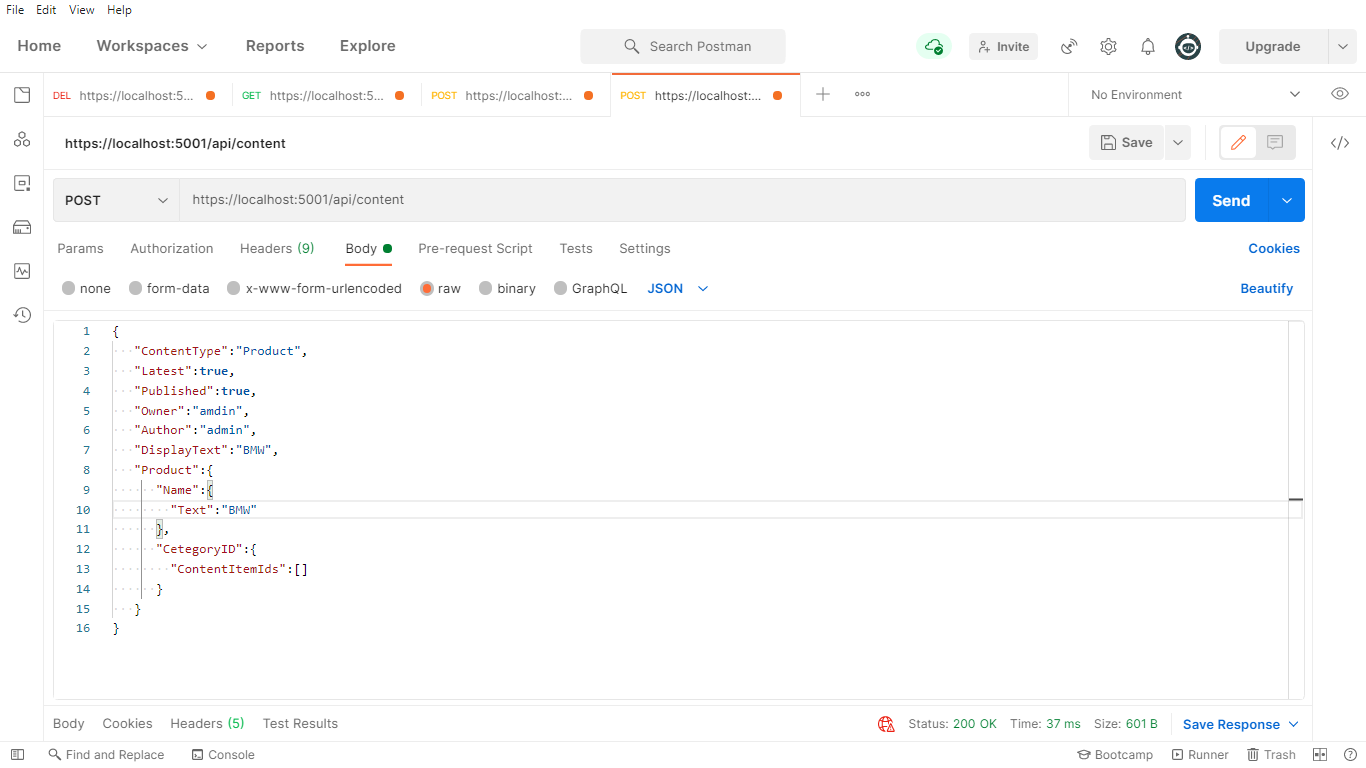1366x768 pixels.
Task: Open the File menu
Action: click(x=15, y=10)
